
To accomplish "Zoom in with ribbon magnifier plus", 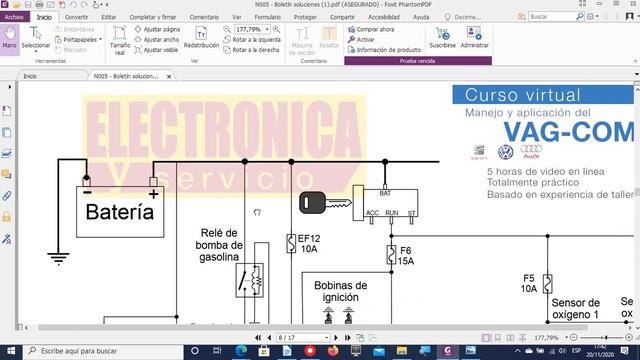I will tap(276, 29).
